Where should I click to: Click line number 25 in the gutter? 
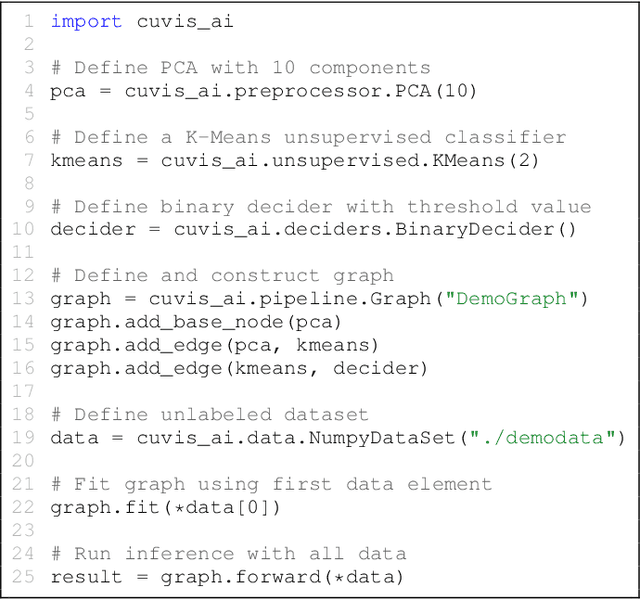[24, 577]
